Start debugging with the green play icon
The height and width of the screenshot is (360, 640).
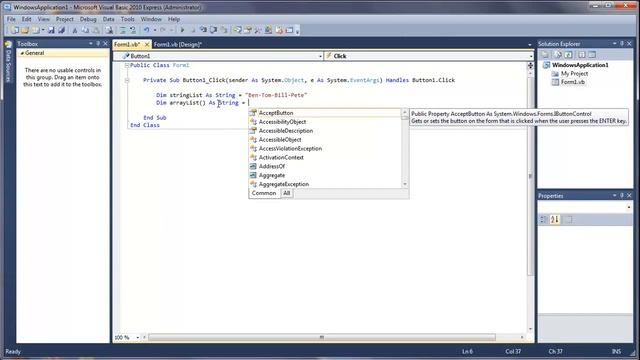pyautogui.click(x=182, y=30)
